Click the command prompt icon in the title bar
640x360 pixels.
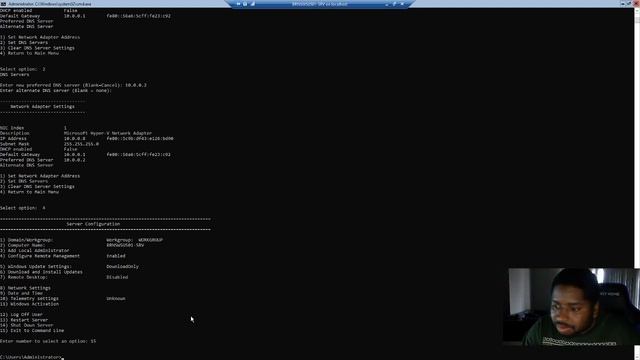pyautogui.click(x=3, y=4)
